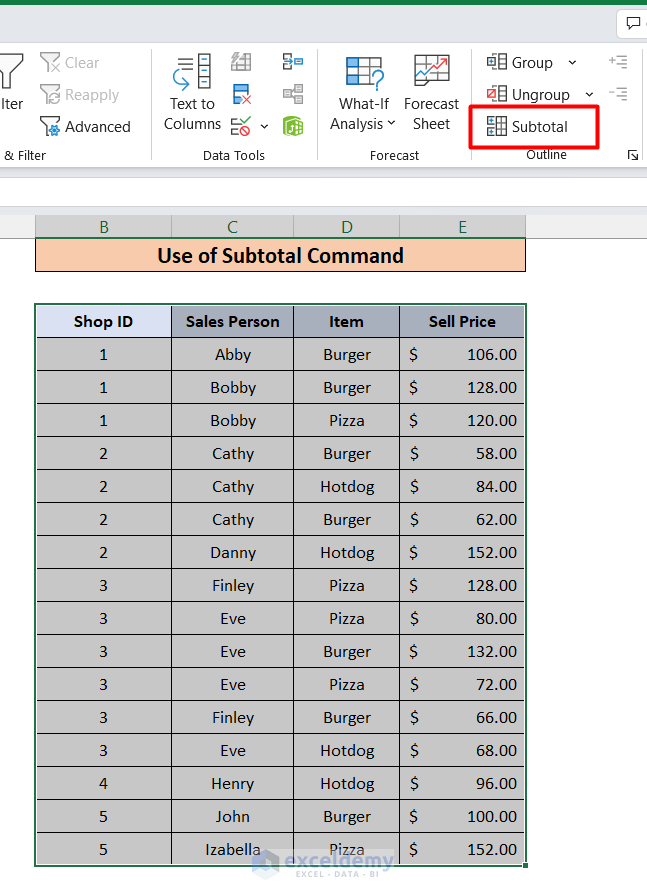This screenshot has width=647, height=896.
Task: Open the Ungroup dropdown arrow
Action: pyautogui.click(x=589, y=95)
